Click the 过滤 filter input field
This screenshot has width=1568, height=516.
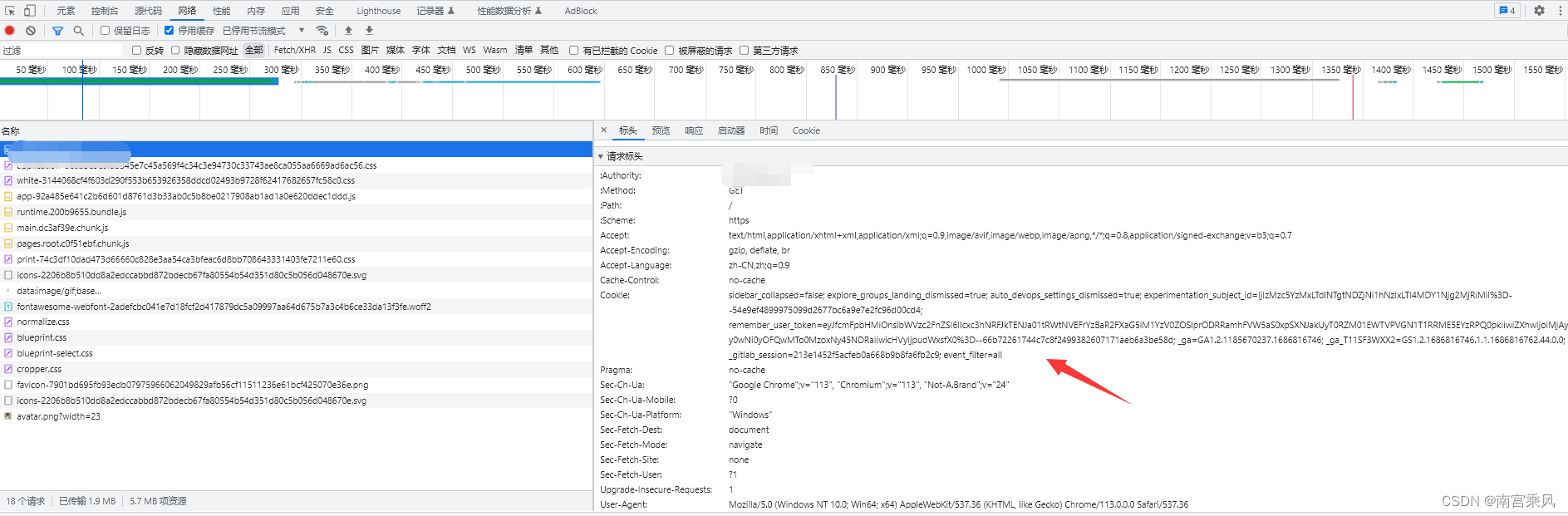[x=62, y=51]
